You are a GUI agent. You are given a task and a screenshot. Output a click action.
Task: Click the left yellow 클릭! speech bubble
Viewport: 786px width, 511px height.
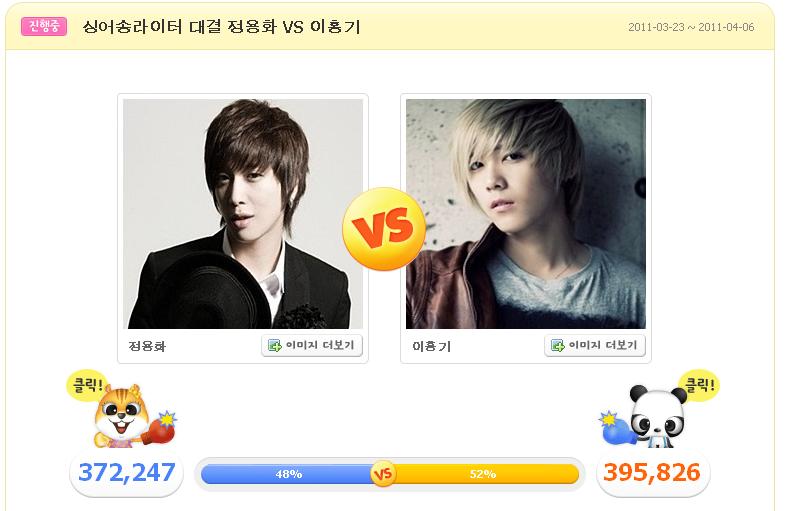(86, 386)
